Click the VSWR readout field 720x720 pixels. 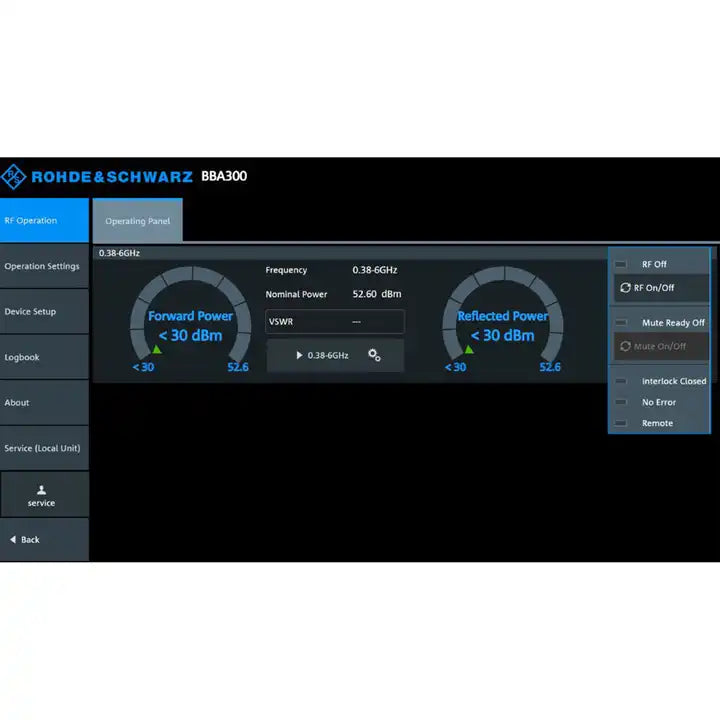(335, 322)
